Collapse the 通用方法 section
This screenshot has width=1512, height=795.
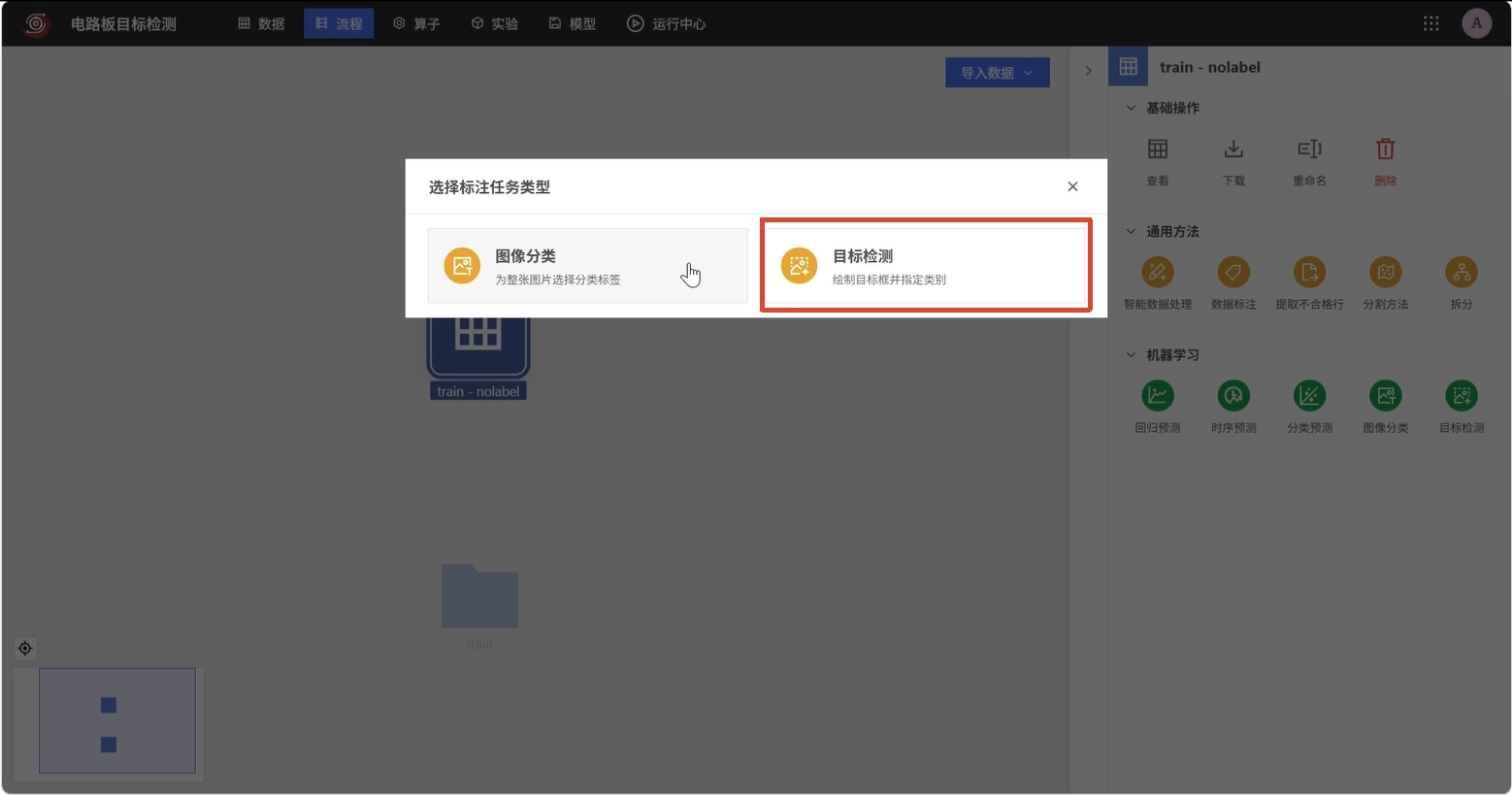(x=1131, y=231)
